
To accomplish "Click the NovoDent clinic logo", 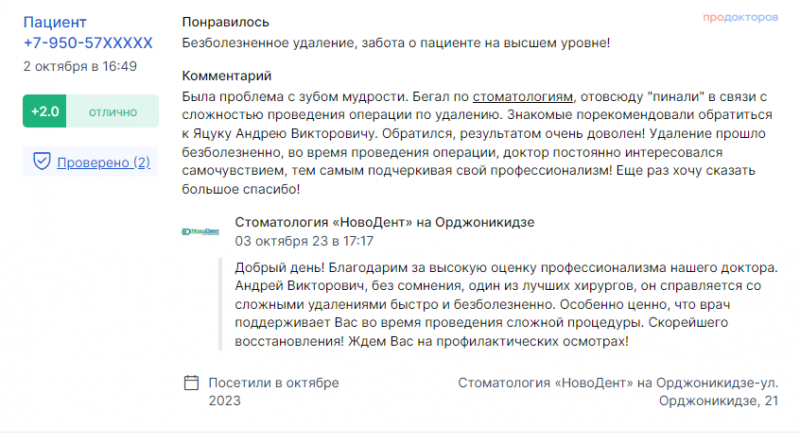I will (201, 232).
